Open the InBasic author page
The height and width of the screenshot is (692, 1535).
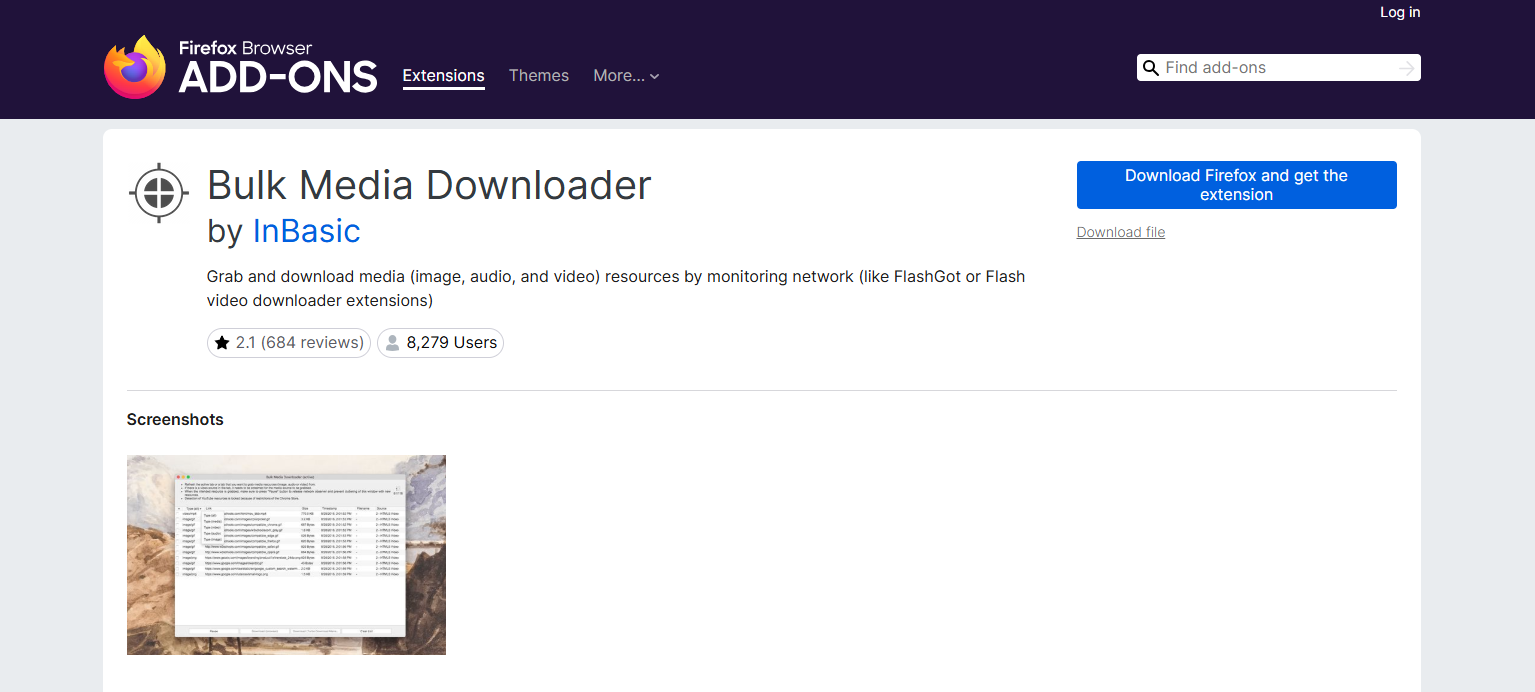tap(306, 231)
